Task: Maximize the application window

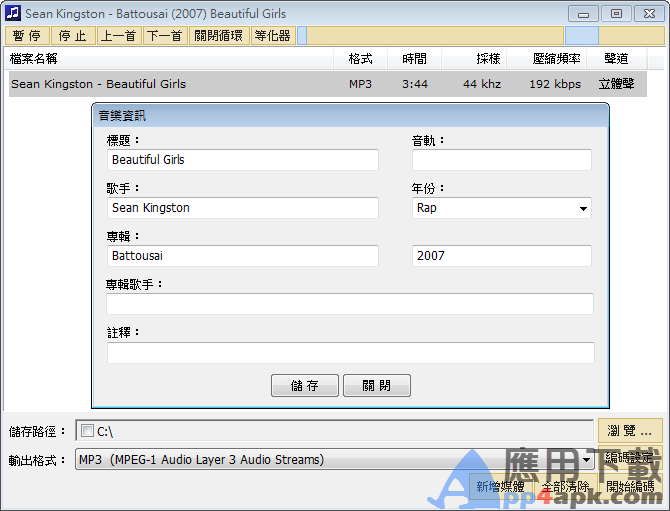Action: point(616,14)
